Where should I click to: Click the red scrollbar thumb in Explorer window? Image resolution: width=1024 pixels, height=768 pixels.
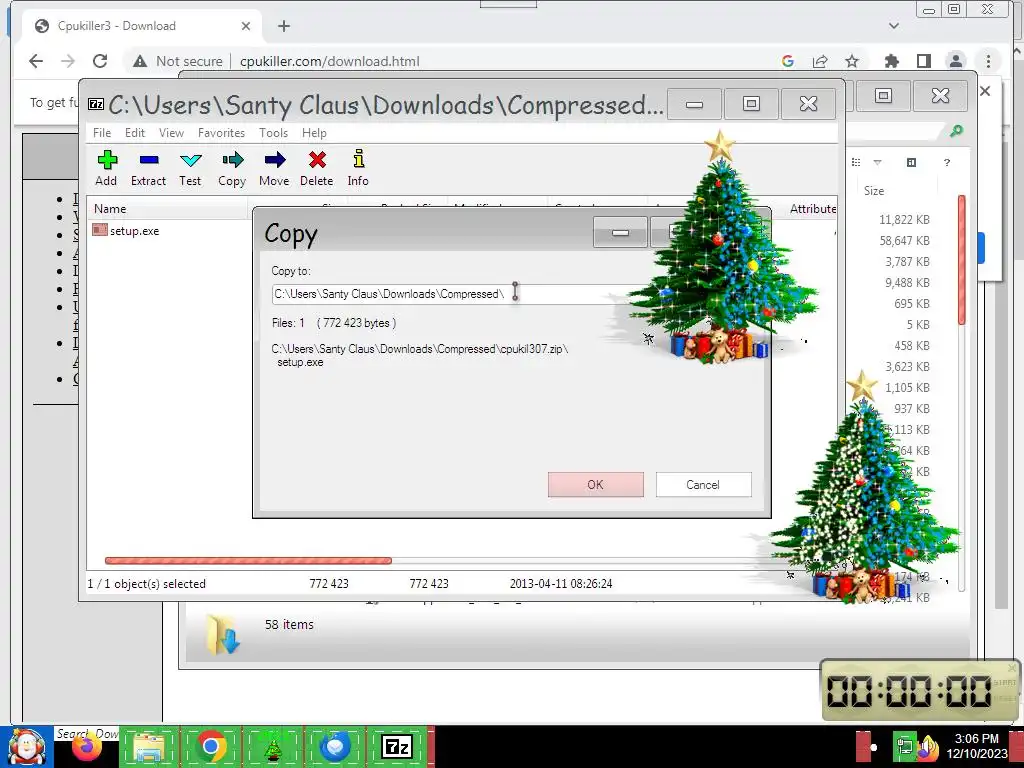961,259
